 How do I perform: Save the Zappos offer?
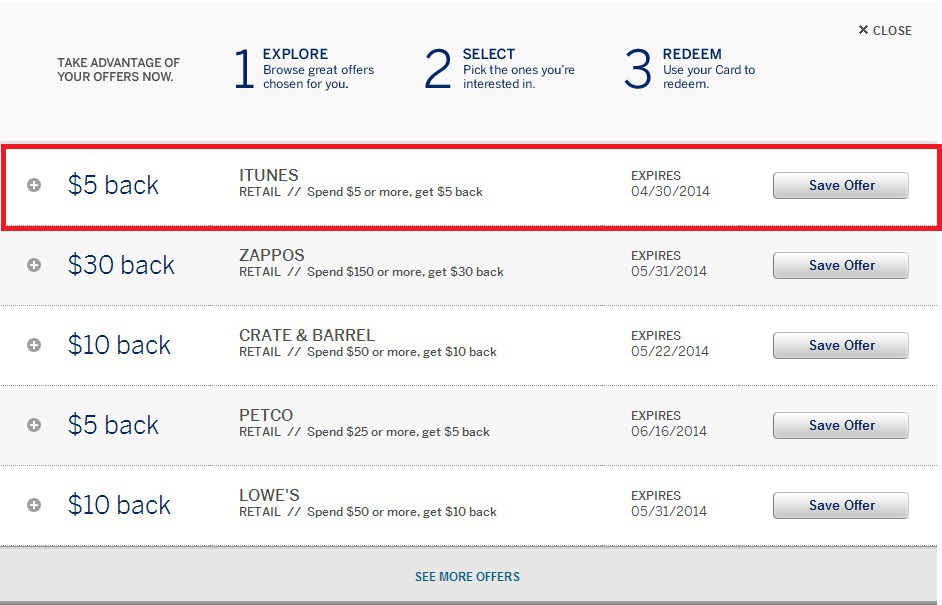click(x=840, y=265)
